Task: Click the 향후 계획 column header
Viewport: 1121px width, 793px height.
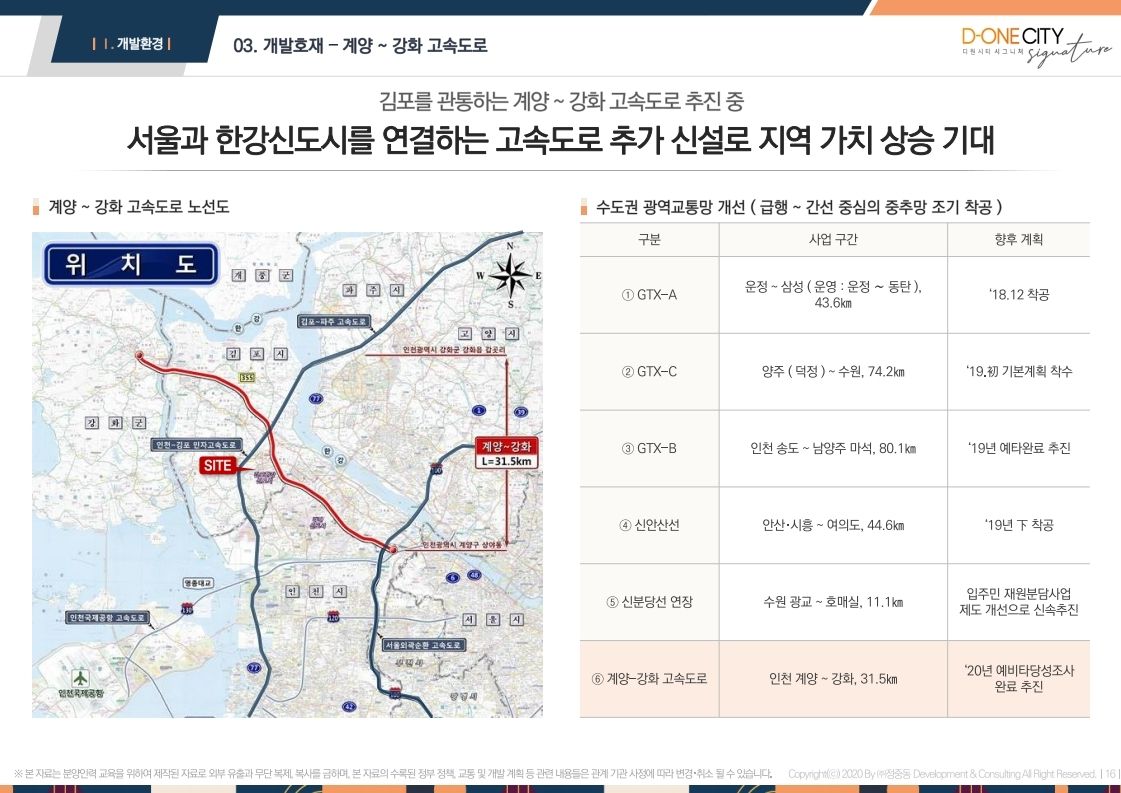Action: (1018, 240)
